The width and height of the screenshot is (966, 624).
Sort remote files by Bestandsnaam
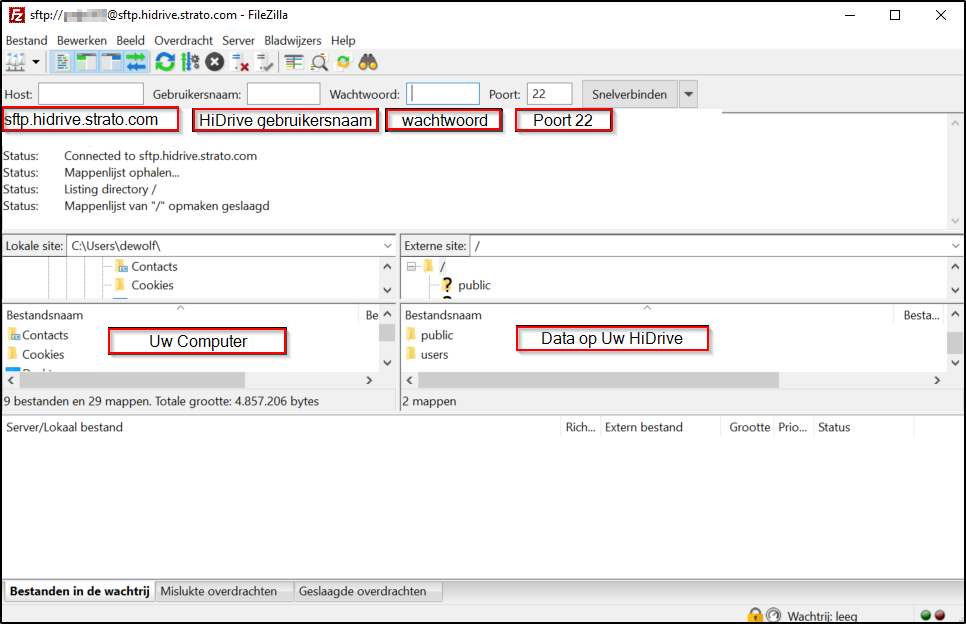tap(647, 315)
